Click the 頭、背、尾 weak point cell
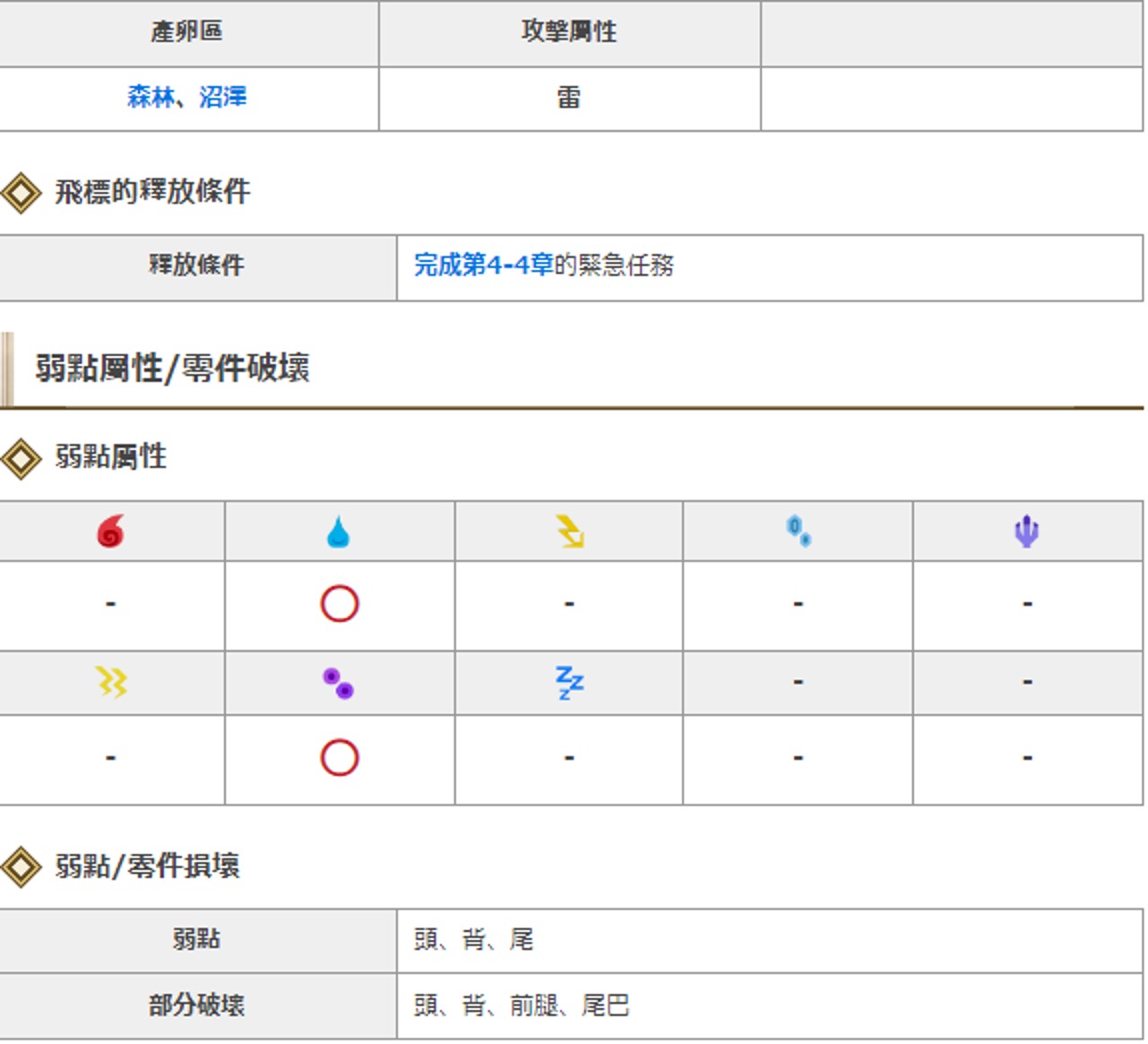The image size is (1148, 1044). tap(474, 940)
